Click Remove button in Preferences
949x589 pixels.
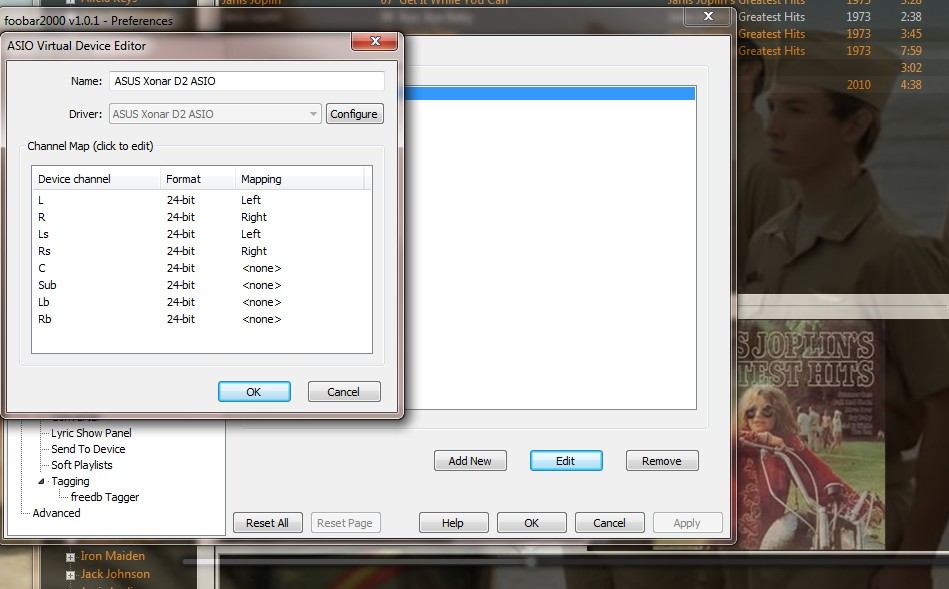[x=662, y=461]
